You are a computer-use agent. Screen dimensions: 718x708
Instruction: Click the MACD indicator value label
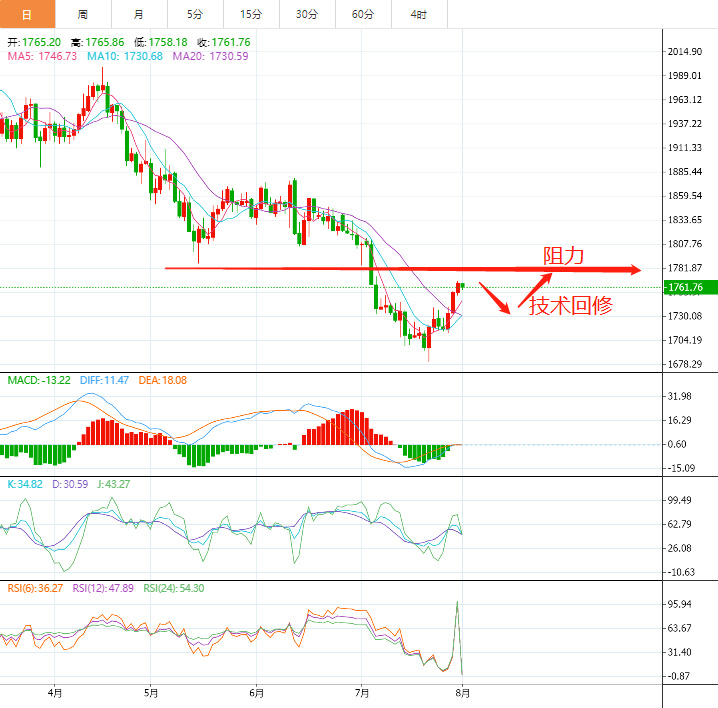[x=39, y=380]
